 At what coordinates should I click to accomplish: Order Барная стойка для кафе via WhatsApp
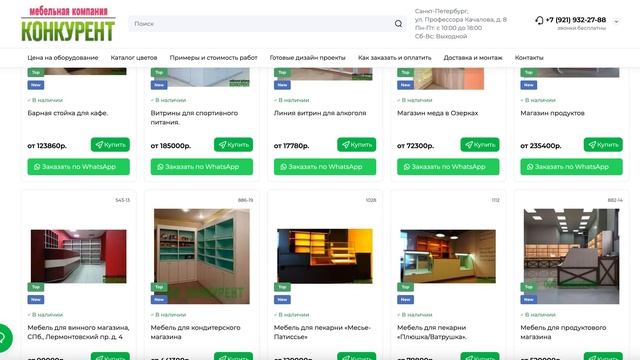[78, 167]
